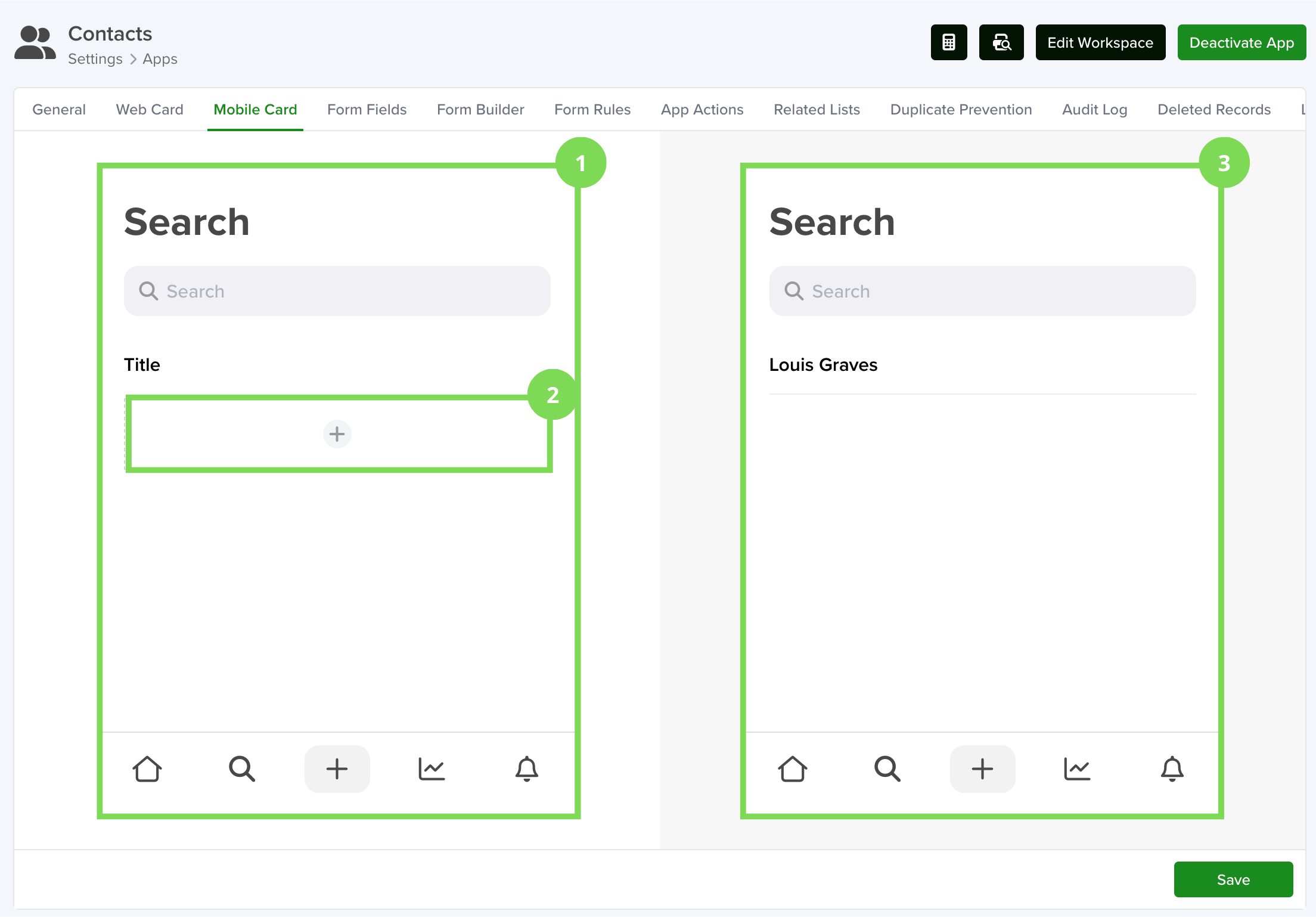Open Duplicate Prevention tab
1316x917 pixels.
click(961, 110)
